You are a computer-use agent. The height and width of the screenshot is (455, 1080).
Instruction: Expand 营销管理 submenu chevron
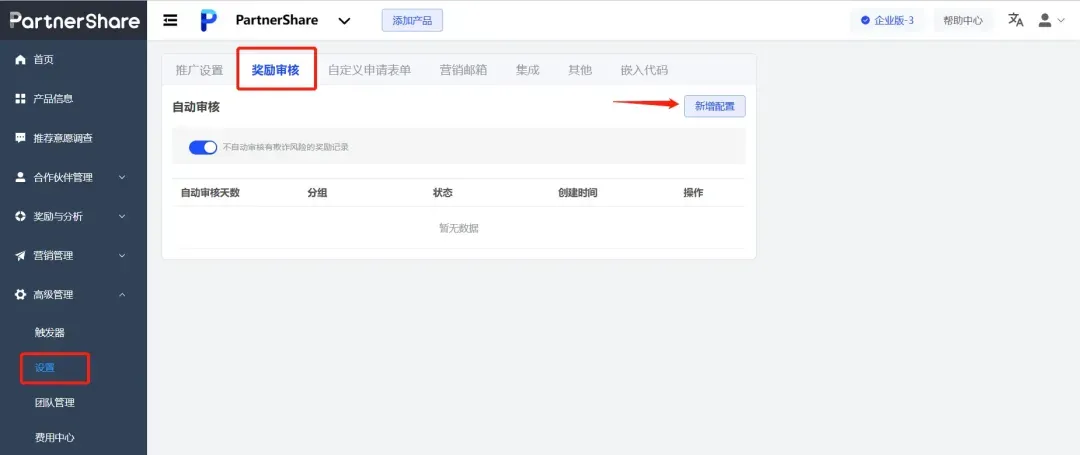[122, 255]
